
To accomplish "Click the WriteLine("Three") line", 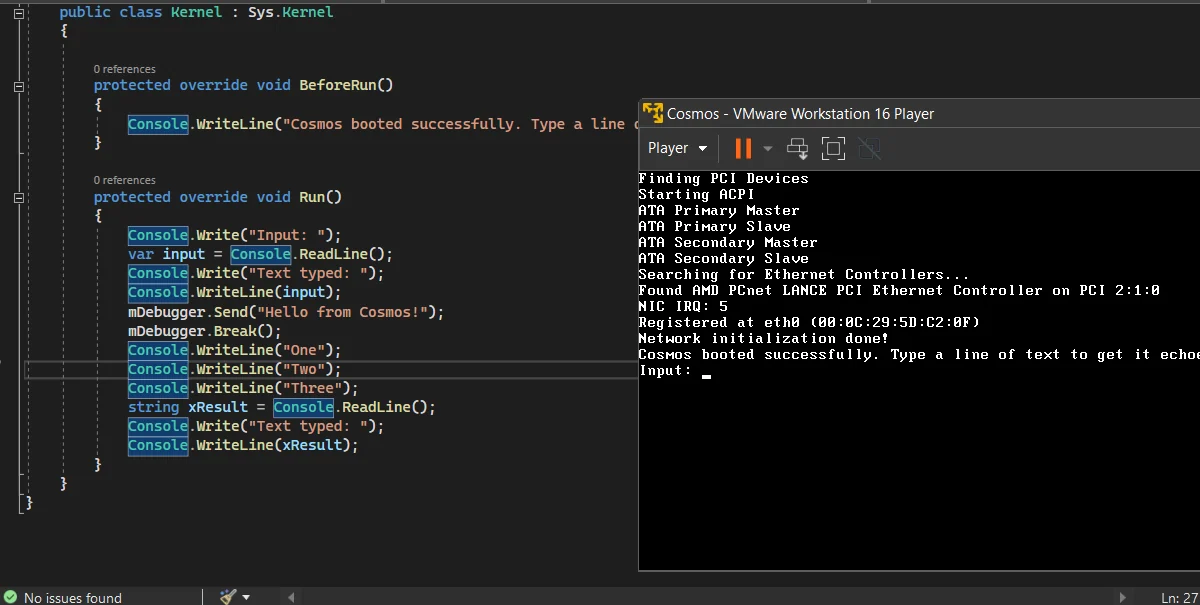I will [x=243, y=388].
